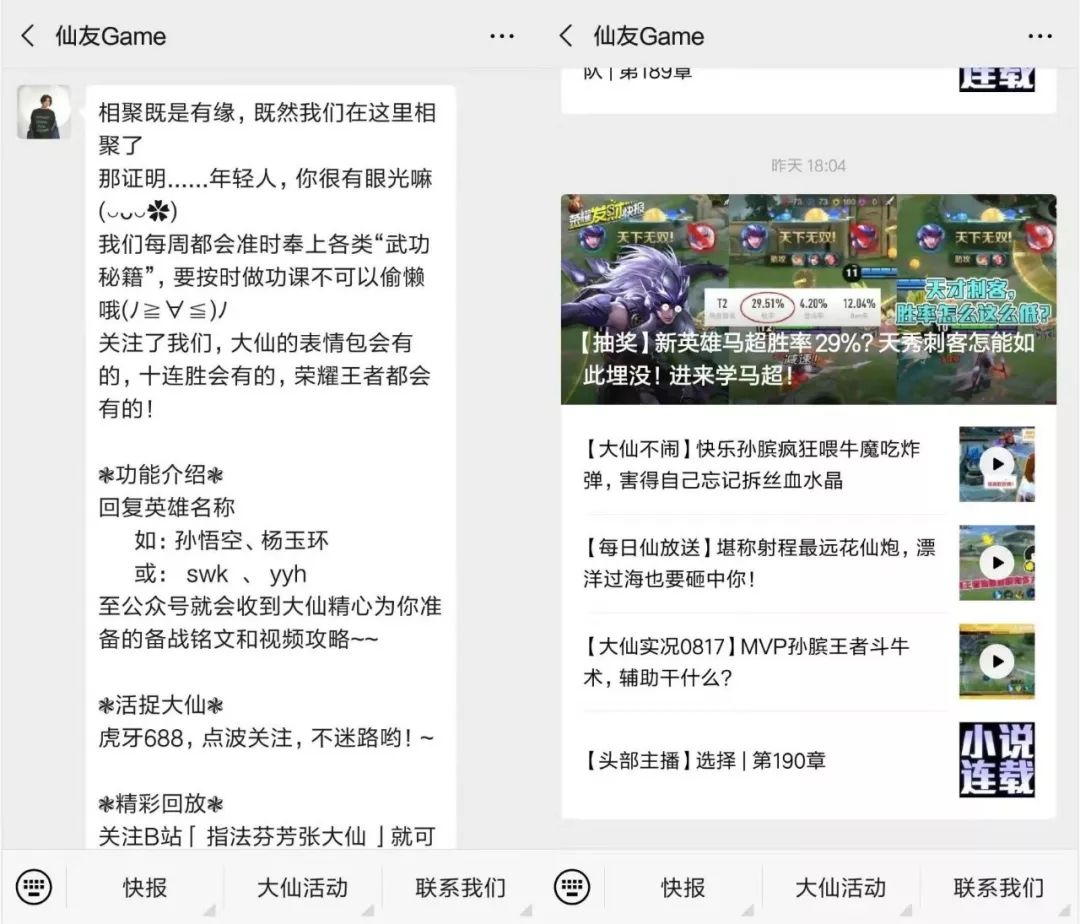This screenshot has height=924, width=1080.
Task: Open the partially visible 第189章 article
Action: point(808,90)
